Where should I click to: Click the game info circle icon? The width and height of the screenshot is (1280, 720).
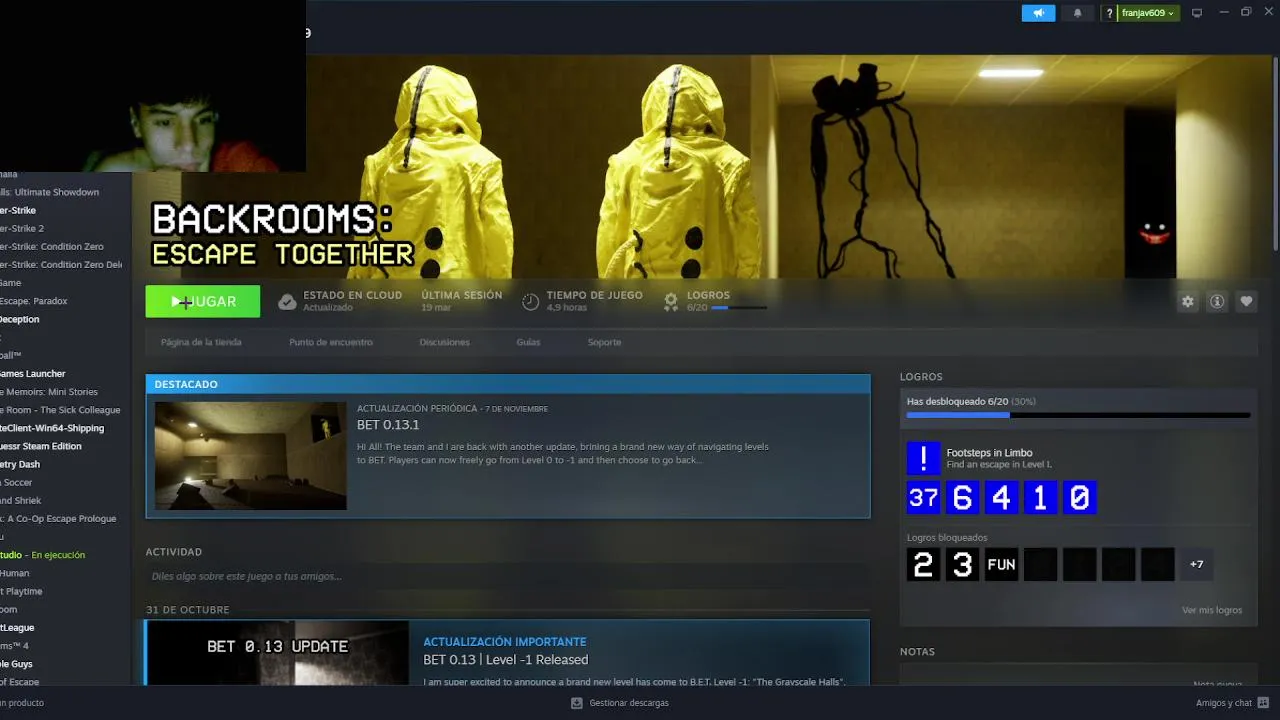coord(1217,301)
